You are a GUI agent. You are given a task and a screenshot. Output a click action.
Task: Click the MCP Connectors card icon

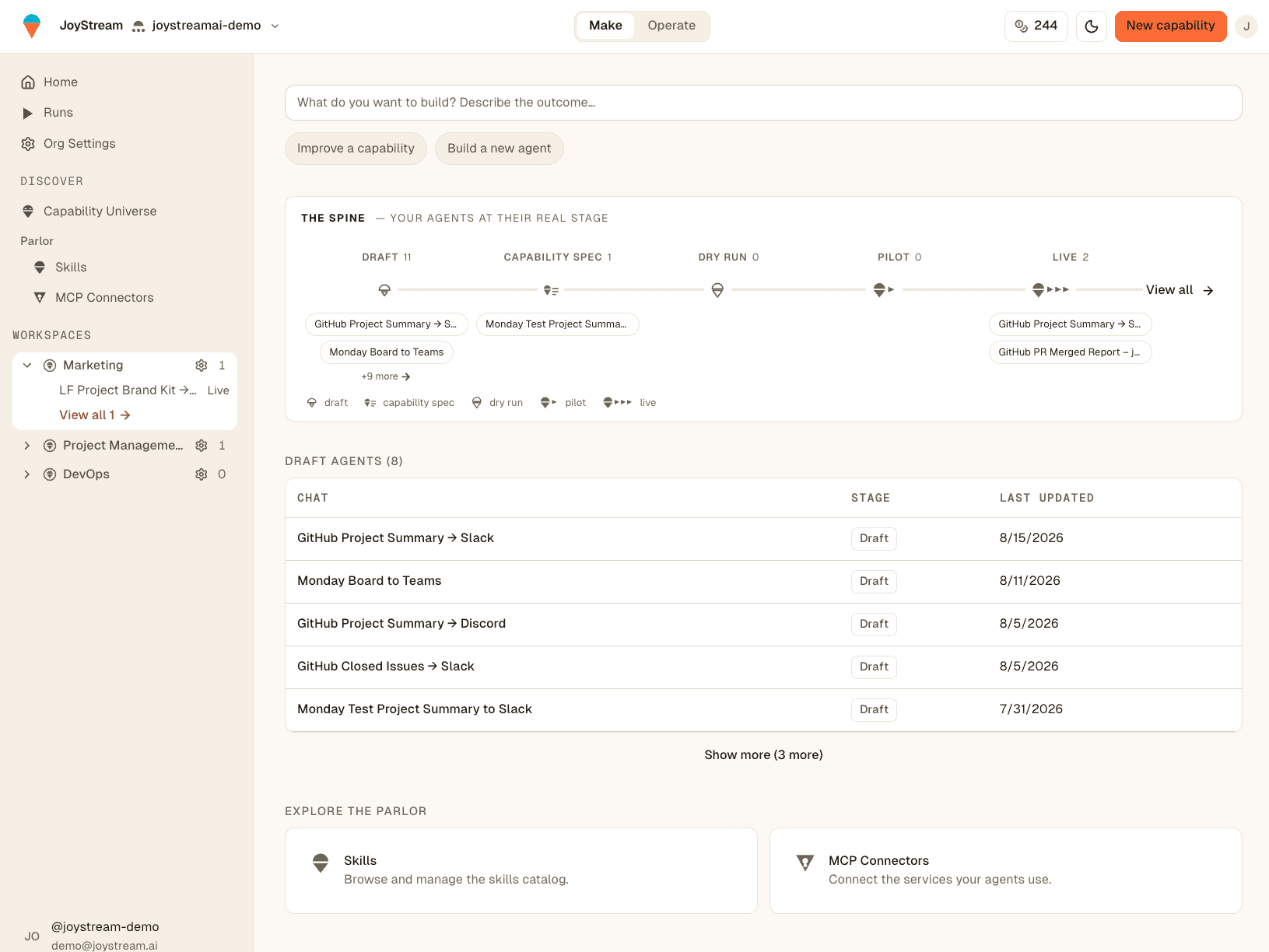[x=805, y=863]
